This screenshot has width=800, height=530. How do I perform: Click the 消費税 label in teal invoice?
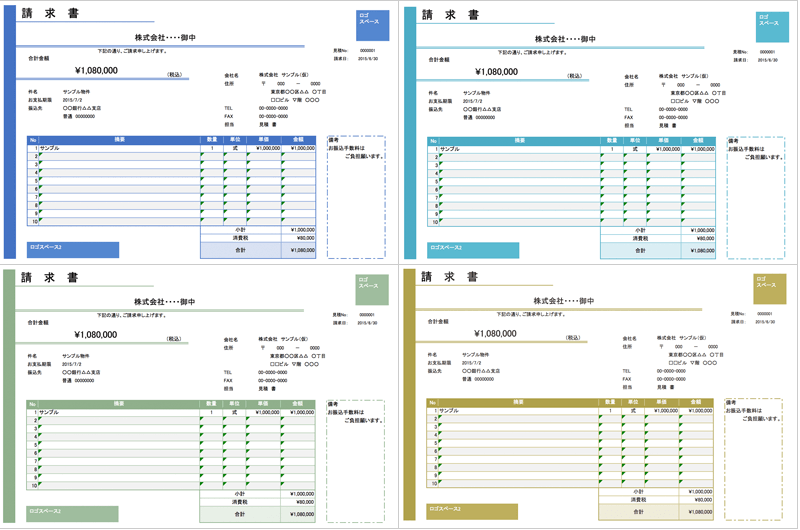(640, 239)
